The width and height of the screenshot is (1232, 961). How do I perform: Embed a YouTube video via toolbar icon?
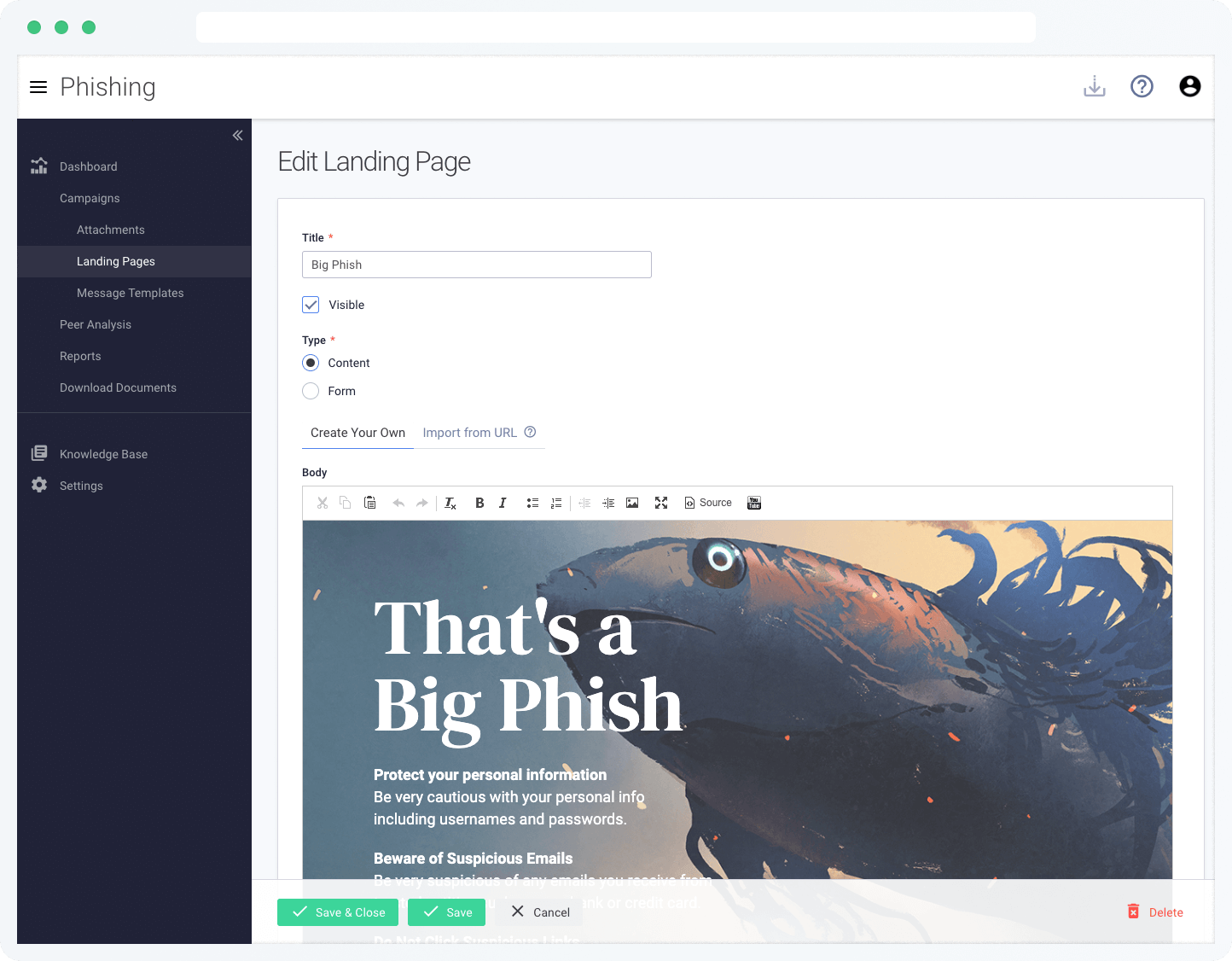click(754, 503)
